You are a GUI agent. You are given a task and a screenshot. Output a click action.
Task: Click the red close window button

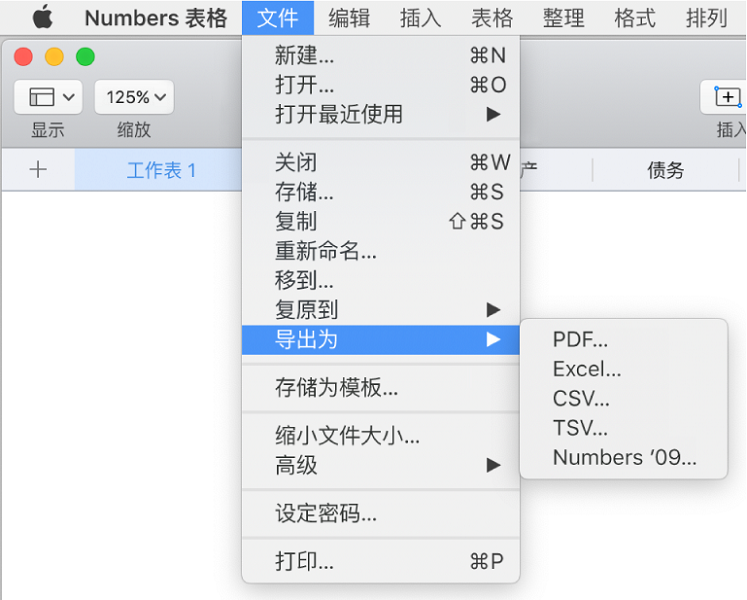tap(23, 57)
